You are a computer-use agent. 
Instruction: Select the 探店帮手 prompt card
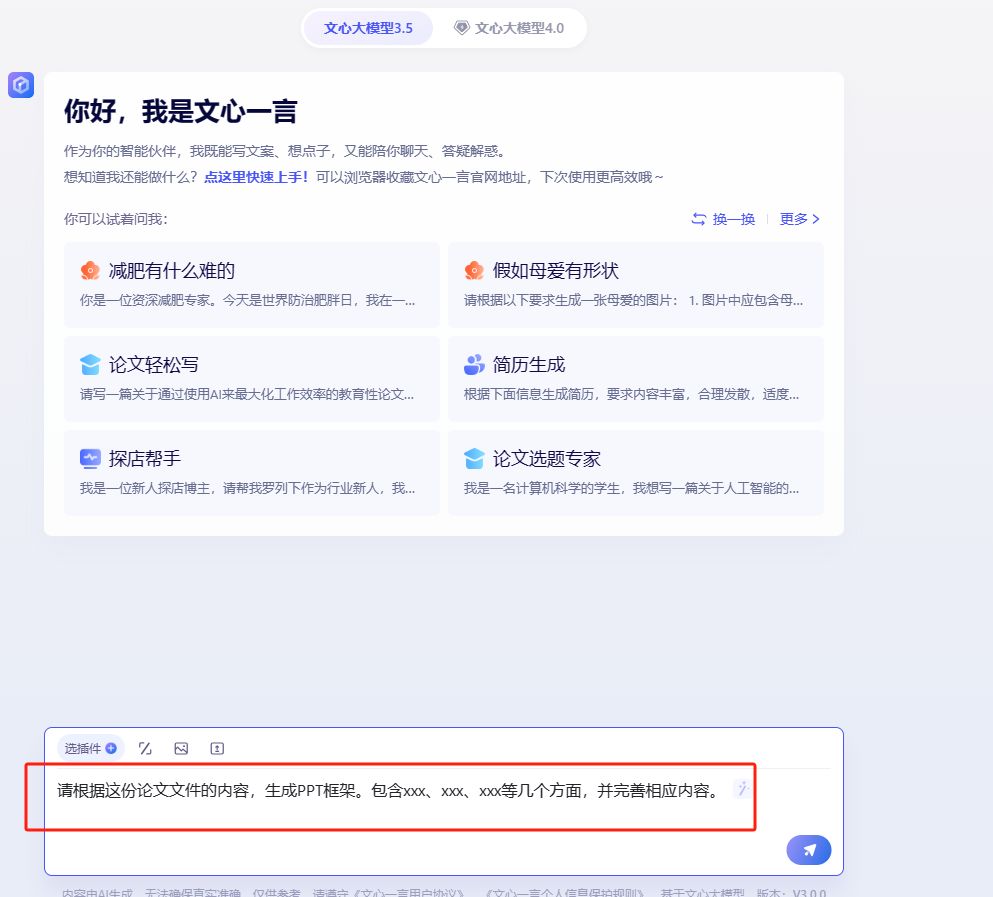click(251, 473)
